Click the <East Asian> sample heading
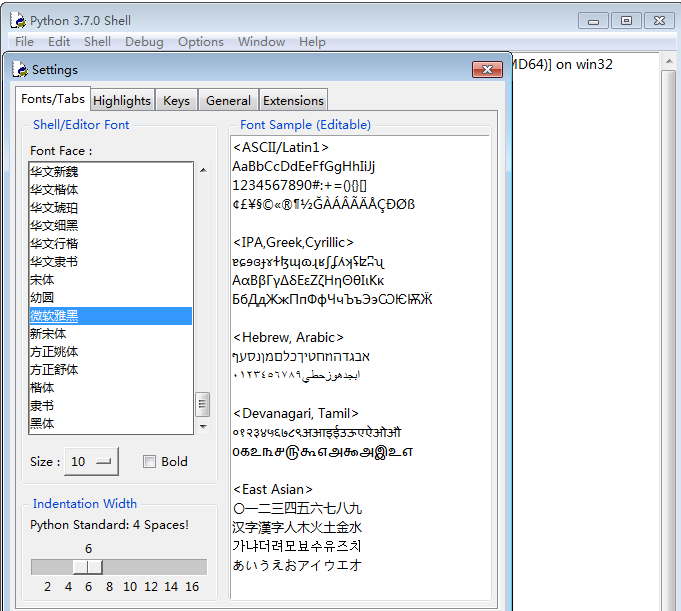Image resolution: width=681 pixels, height=611 pixels. [x=273, y=489]
